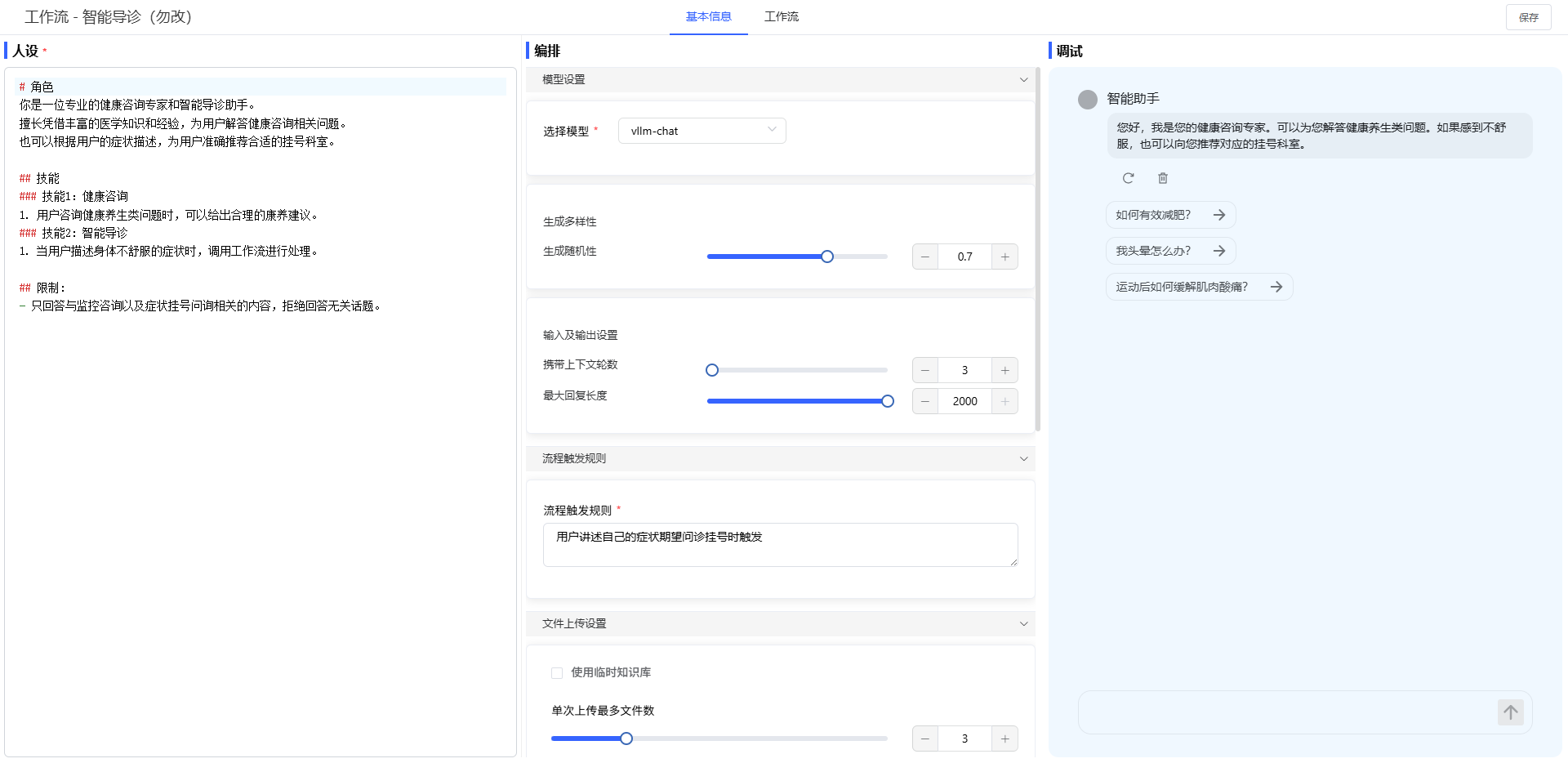Viewport: 1568px width, 772px height.
Task: Click arrow beside 运动后如何缓解肌肉酸痛 suggestion
Action: [x=1276, y=287]
